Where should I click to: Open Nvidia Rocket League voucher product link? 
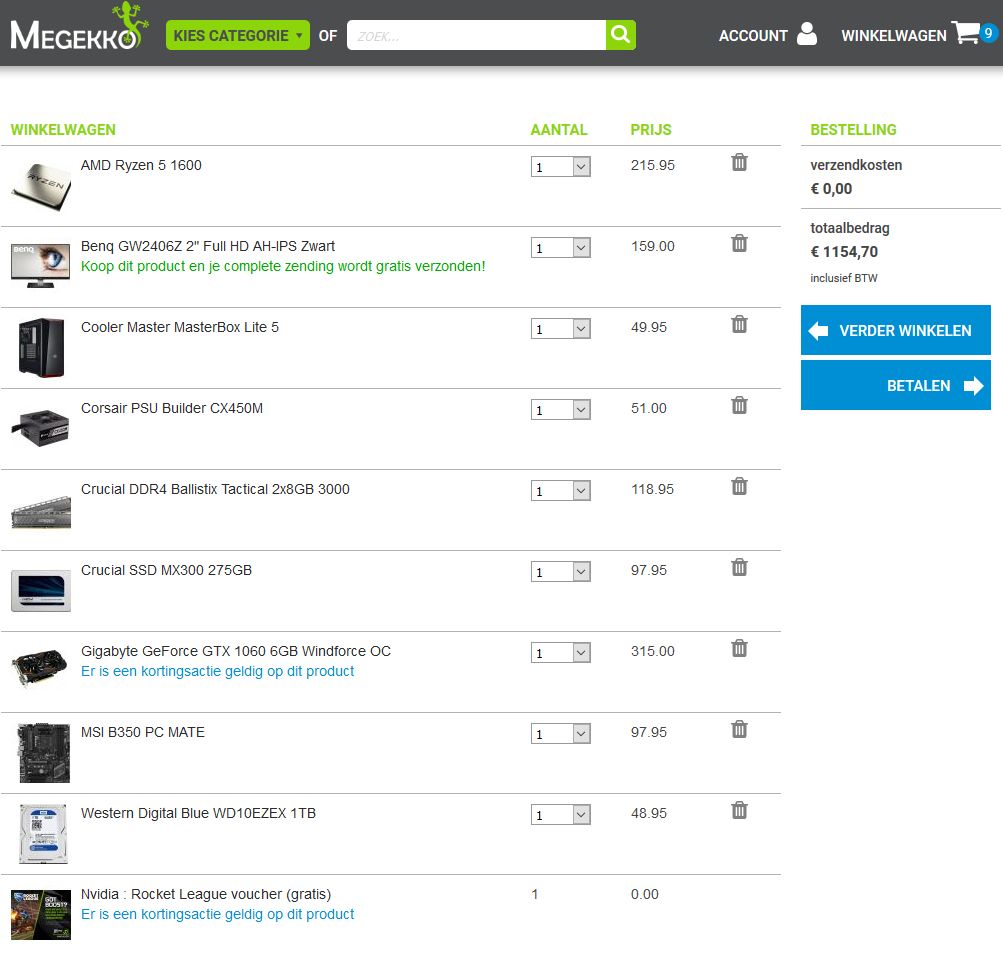coord(206,894)
